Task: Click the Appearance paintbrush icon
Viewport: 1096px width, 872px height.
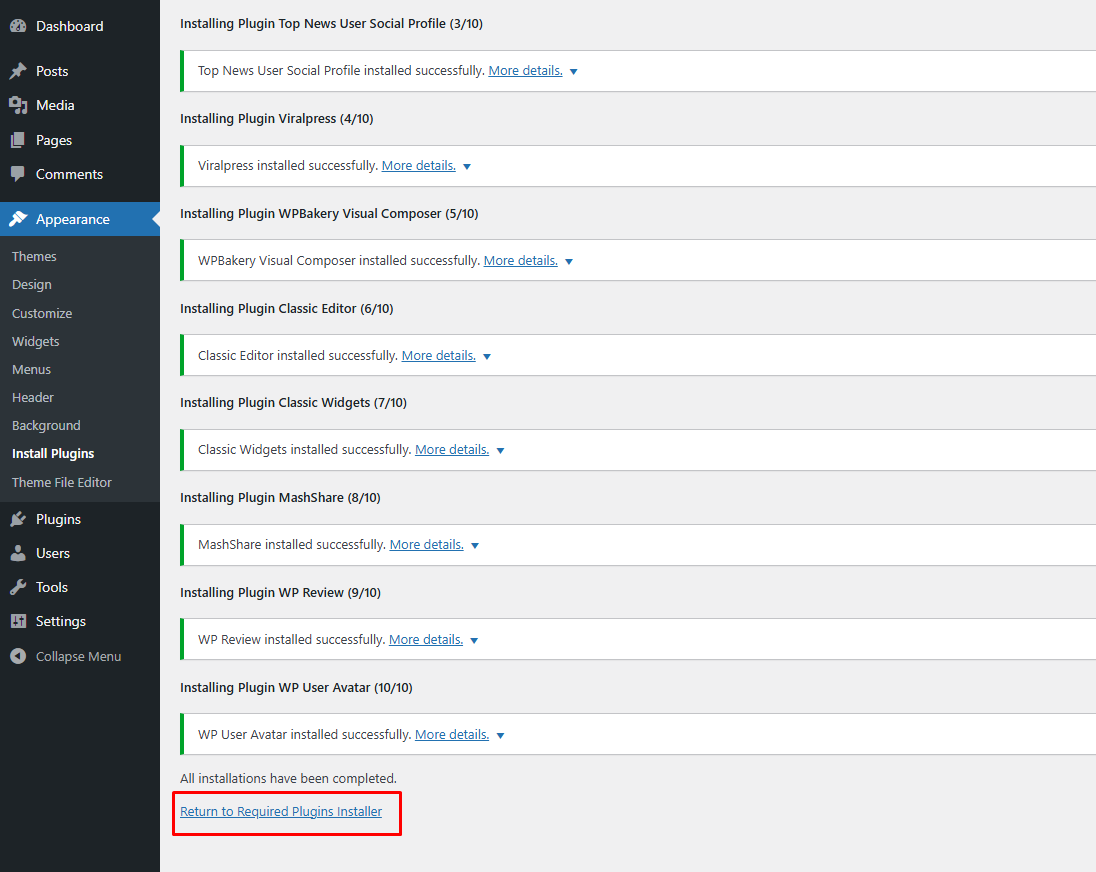Action: coord(18,219)
